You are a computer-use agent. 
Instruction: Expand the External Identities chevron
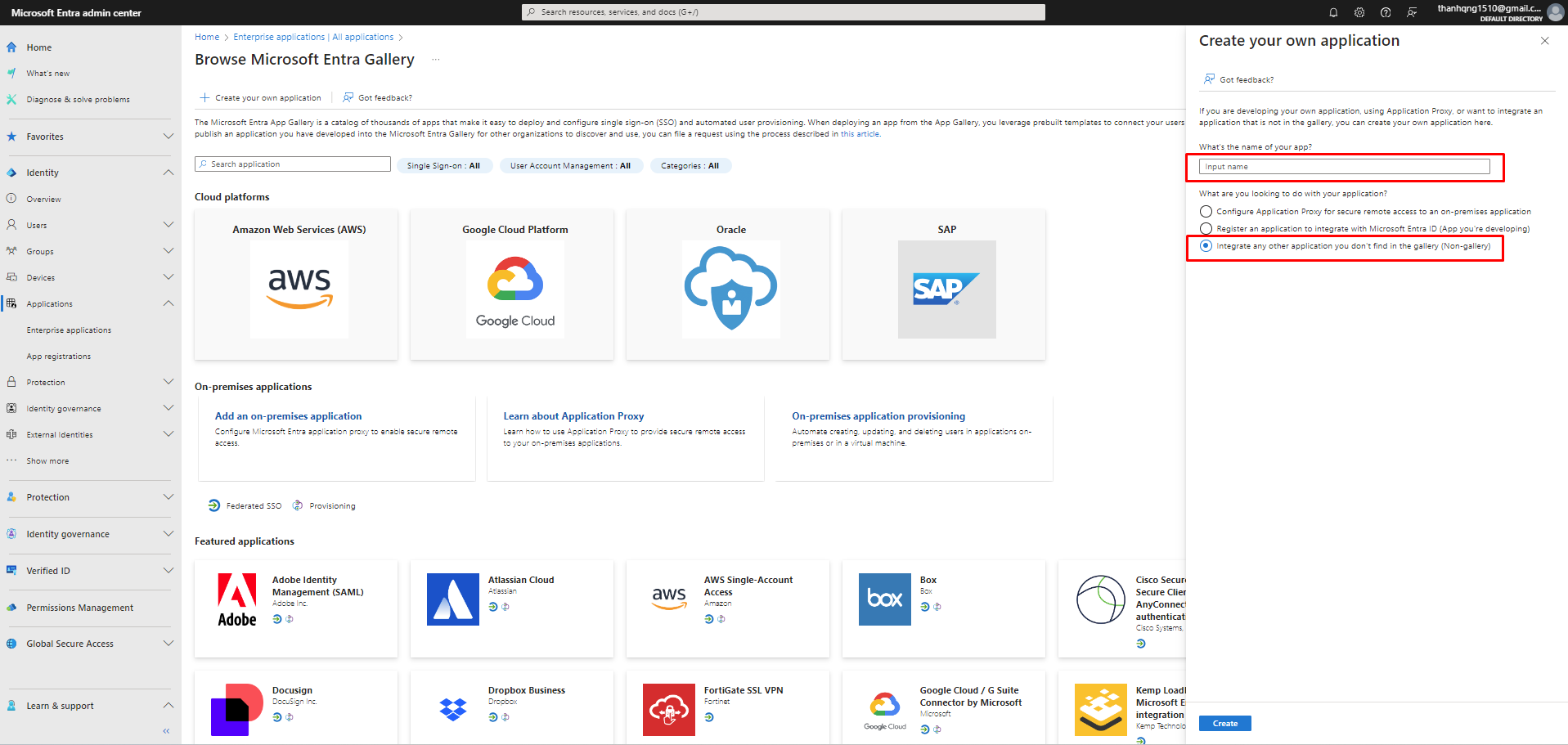coord(168,434)
